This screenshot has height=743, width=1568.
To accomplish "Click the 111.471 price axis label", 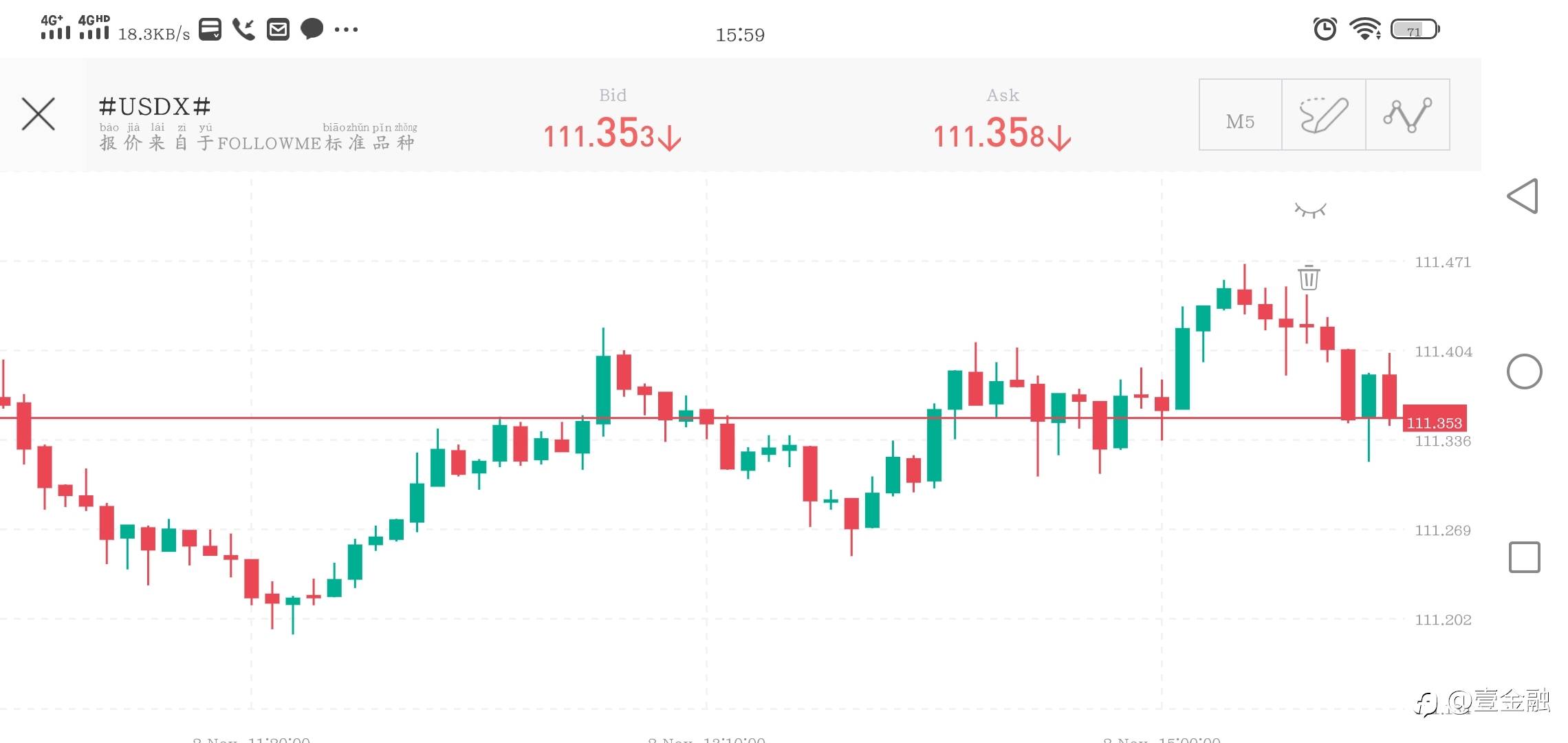I will [x=1442, y=262].
